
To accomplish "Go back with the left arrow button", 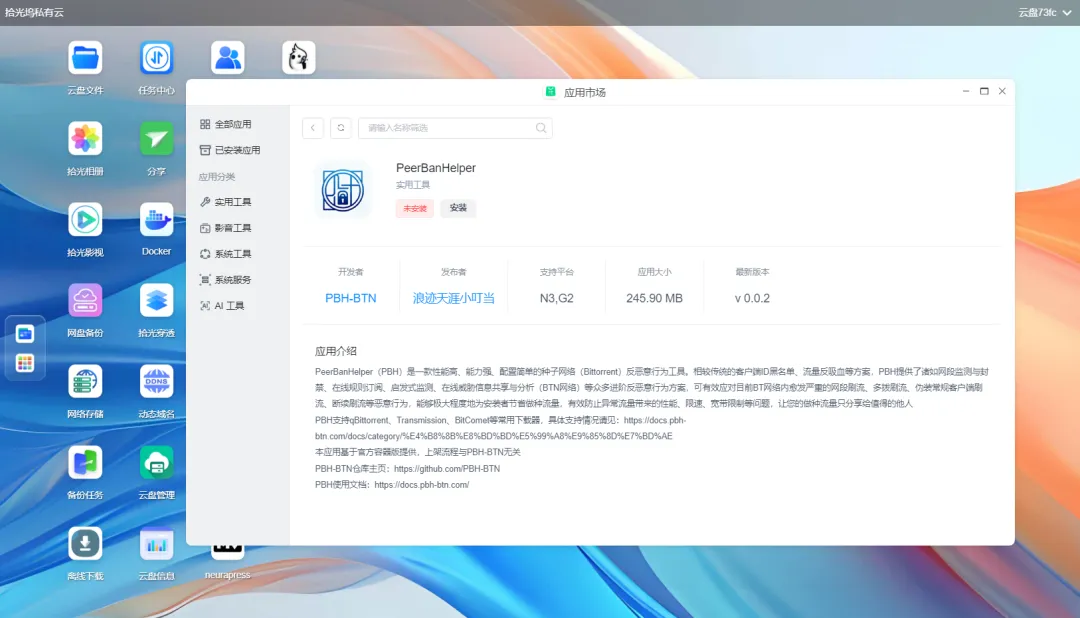I will 313,127.
